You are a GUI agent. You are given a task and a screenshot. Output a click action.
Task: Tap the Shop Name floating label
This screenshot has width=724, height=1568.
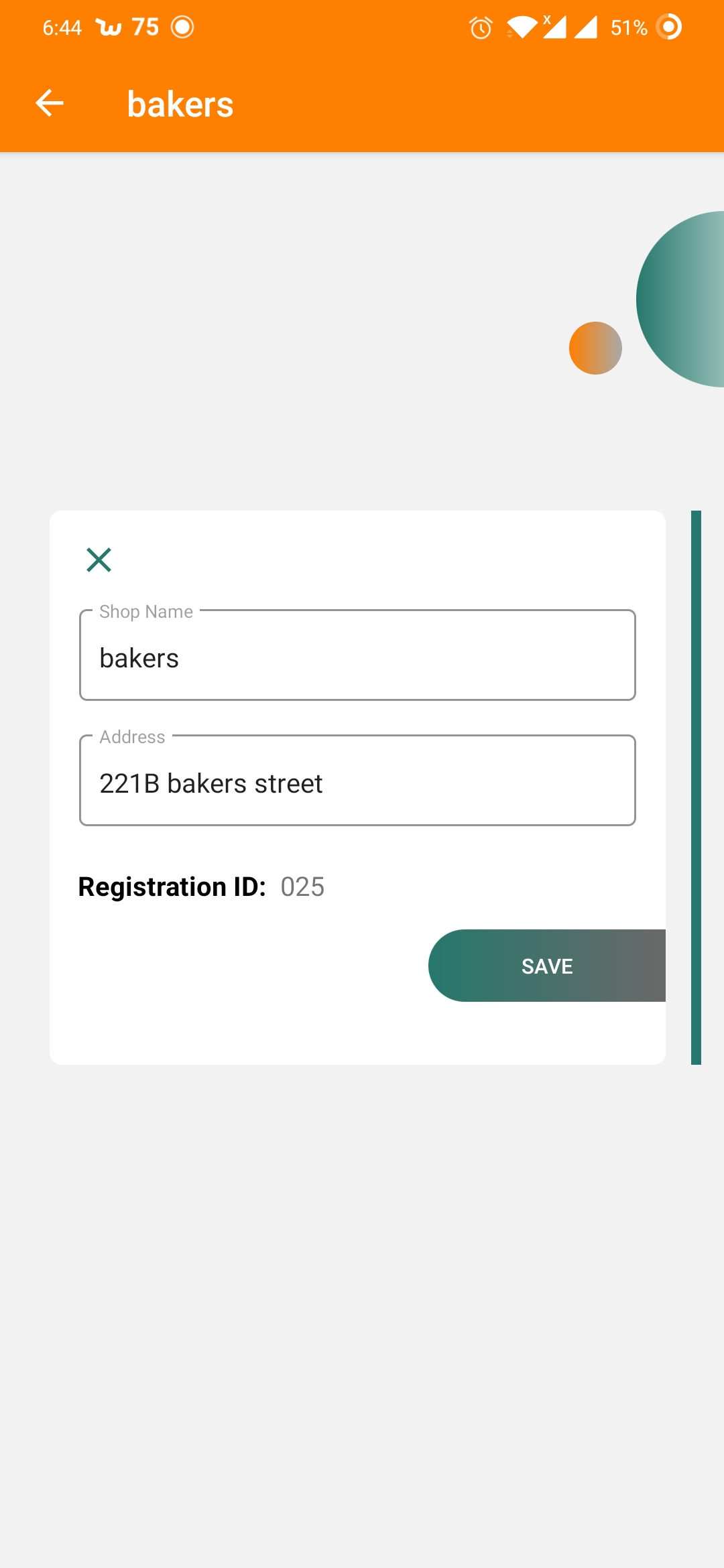coord(146,612)
